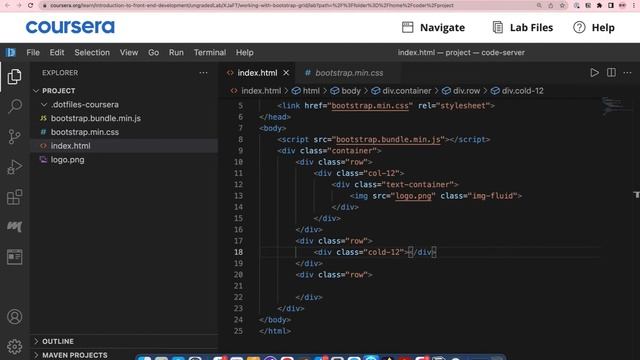Open the Run menu
640x360 pixels.
point(176,52)
